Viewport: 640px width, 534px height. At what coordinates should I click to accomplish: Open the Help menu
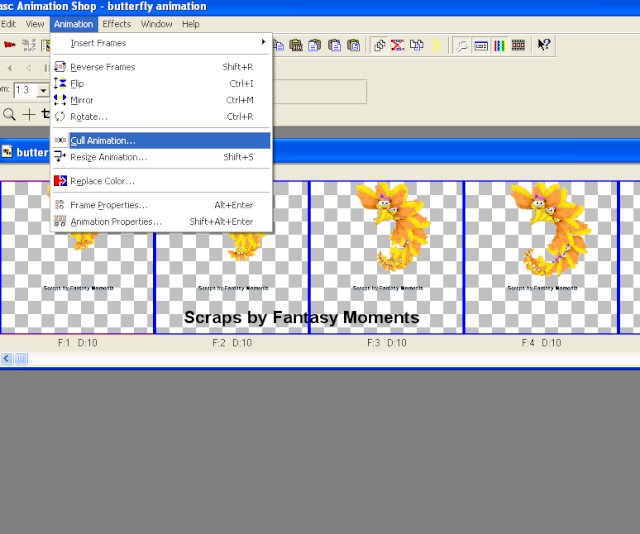tap(191, 24)
